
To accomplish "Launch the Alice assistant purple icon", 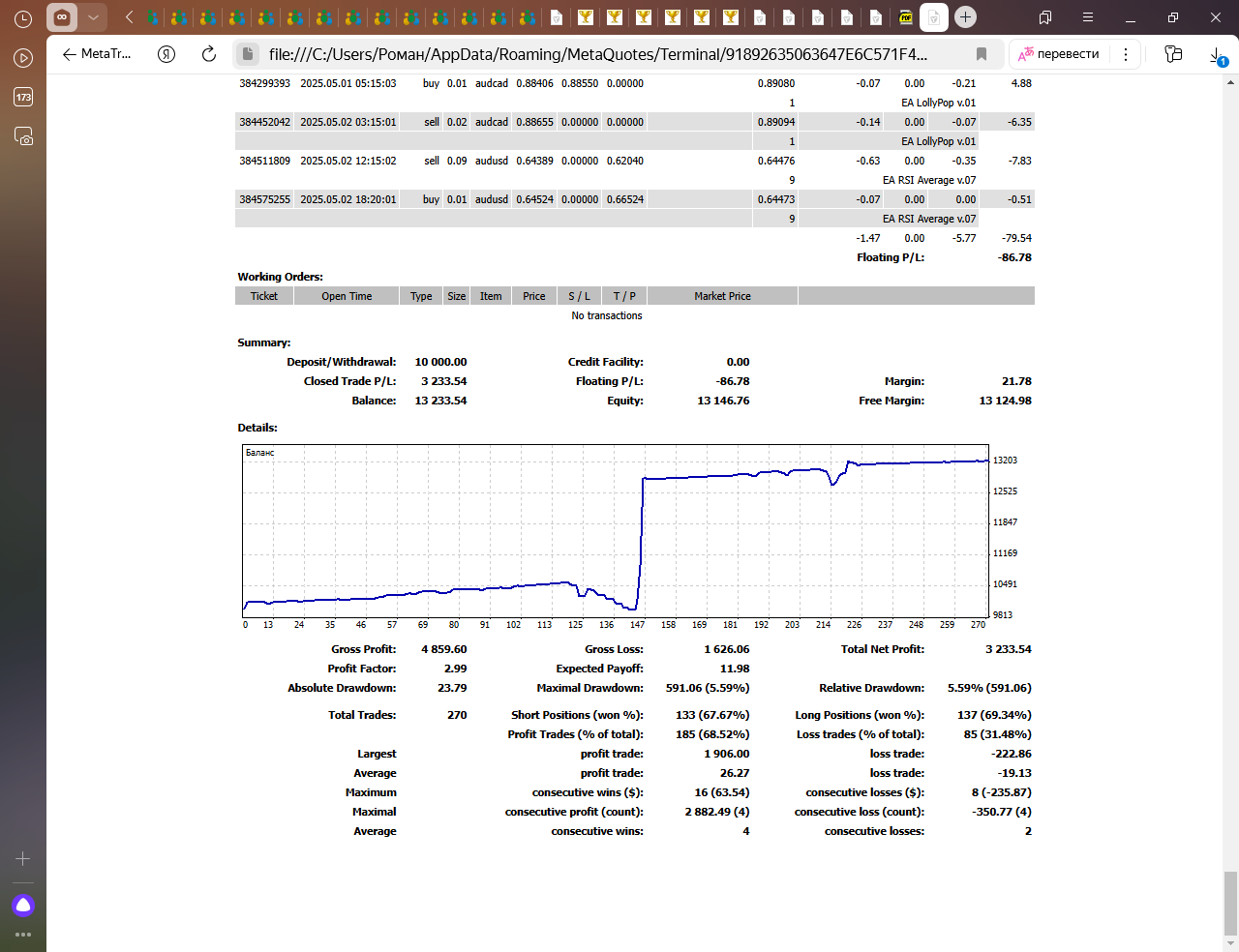I will [23, 906].
